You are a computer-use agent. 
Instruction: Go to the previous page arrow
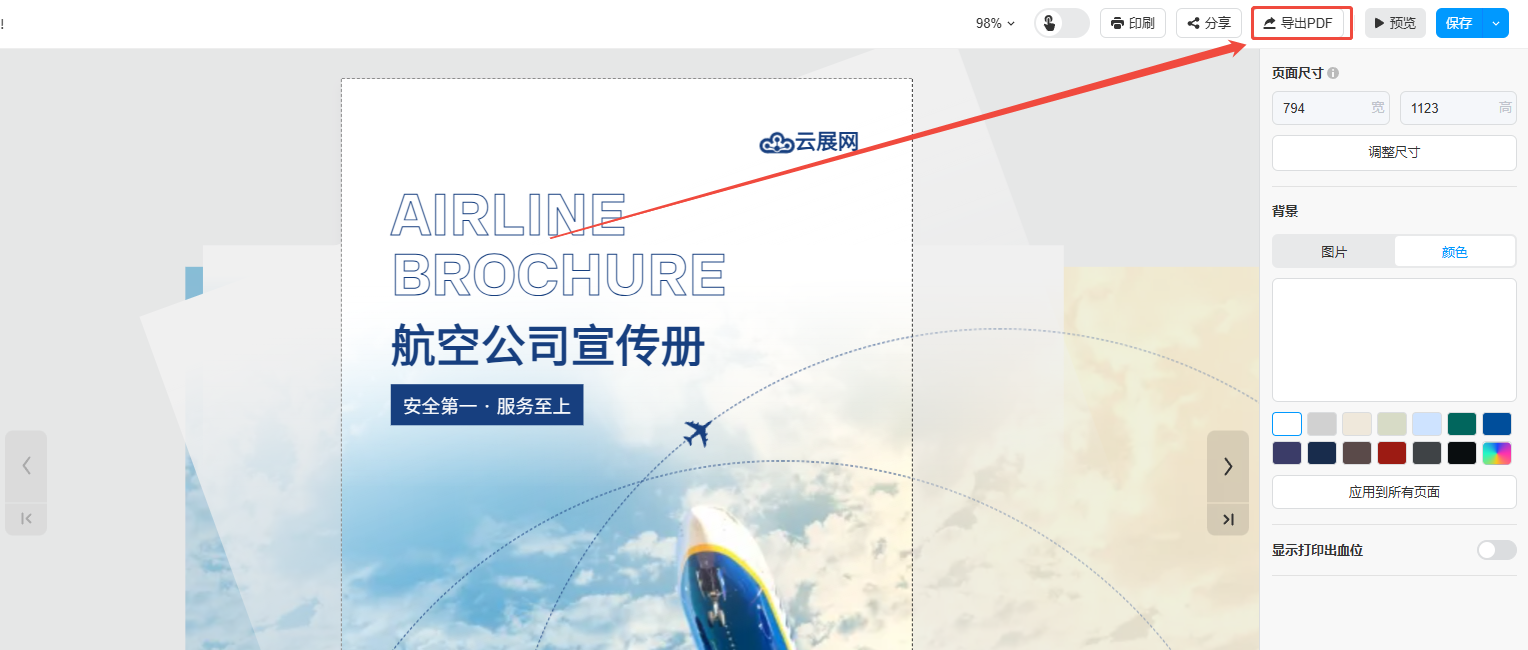(26, 466)
